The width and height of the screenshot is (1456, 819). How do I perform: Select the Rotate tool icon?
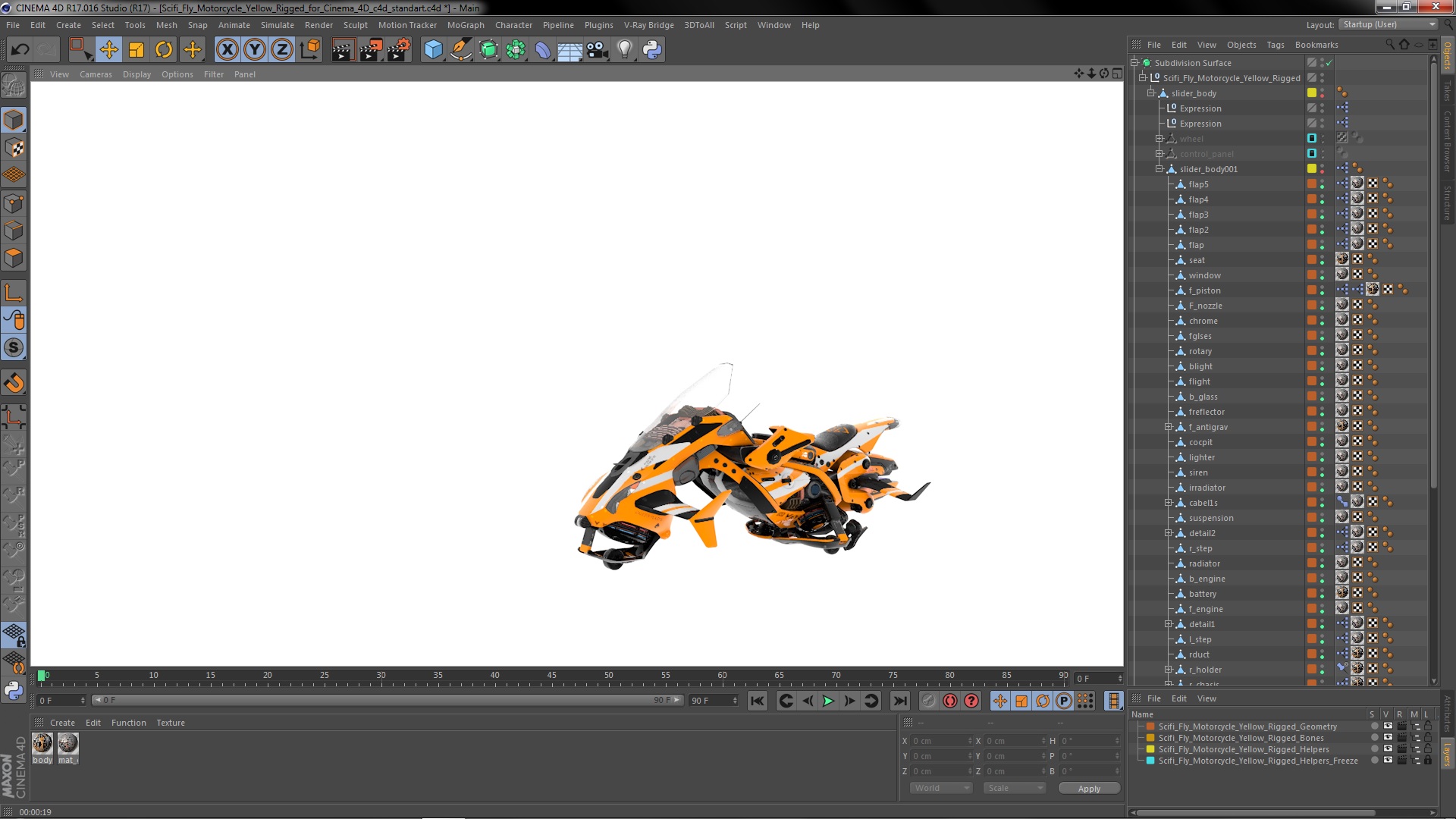click(164, 50)
